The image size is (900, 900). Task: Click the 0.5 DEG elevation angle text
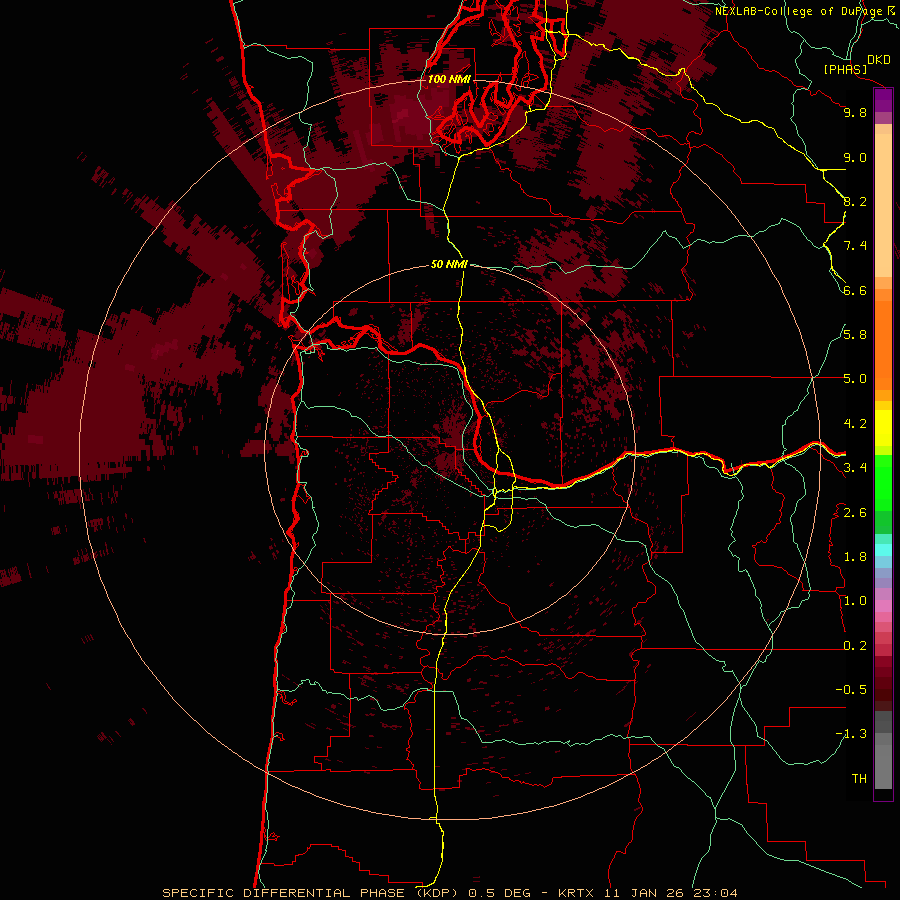tap(499, 893)
